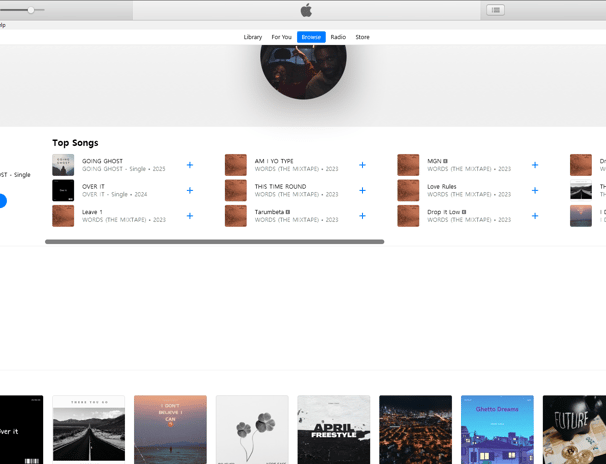Open the Love Rules song title
Image resolution: width=606 pixels, height=464 pixels.
coord(442,187)
